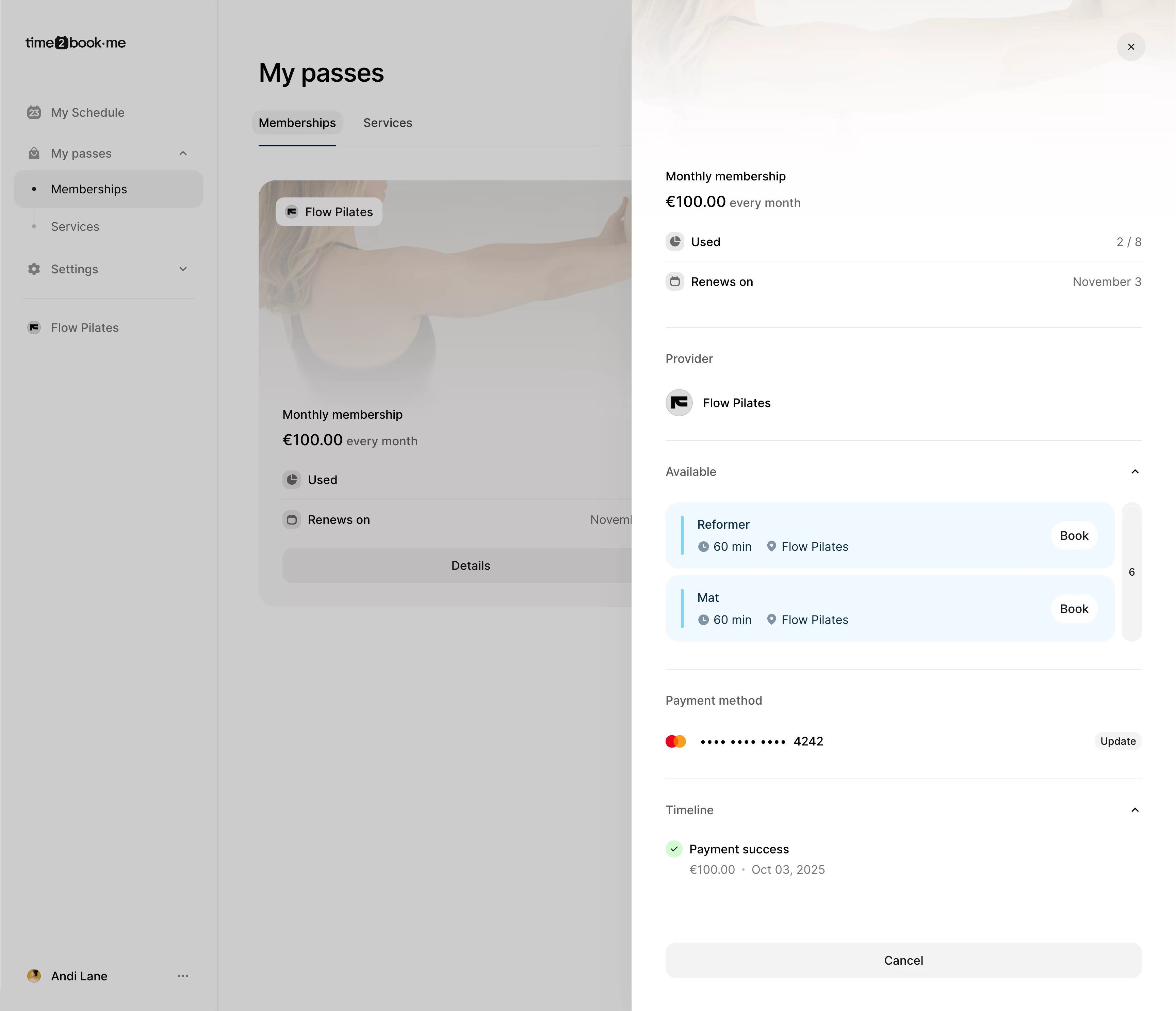
Task: Collapse the Timeline section
Action: tap(1134, 810)
